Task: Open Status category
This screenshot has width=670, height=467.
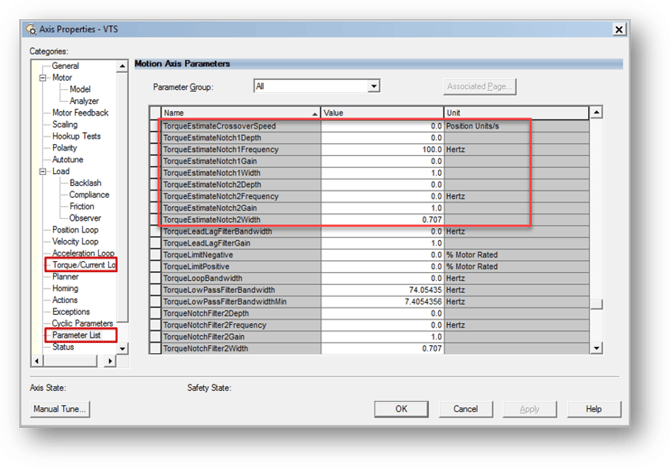Action: (63, 347)
